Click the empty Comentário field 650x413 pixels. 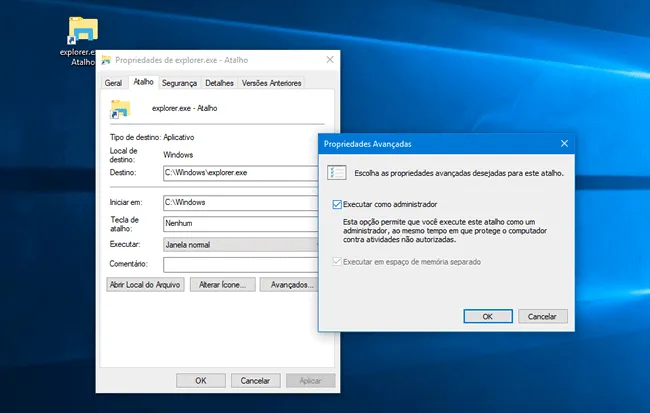coord(240,264)
